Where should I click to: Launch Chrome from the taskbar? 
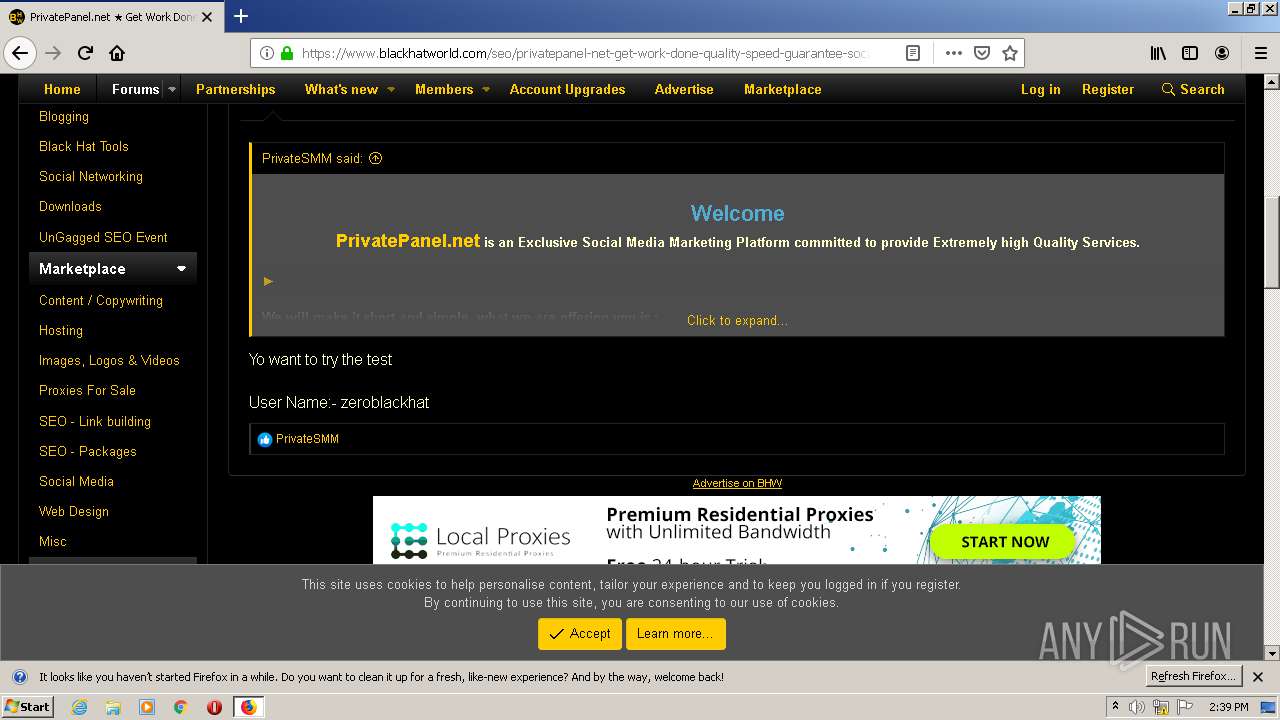[180, 707]
